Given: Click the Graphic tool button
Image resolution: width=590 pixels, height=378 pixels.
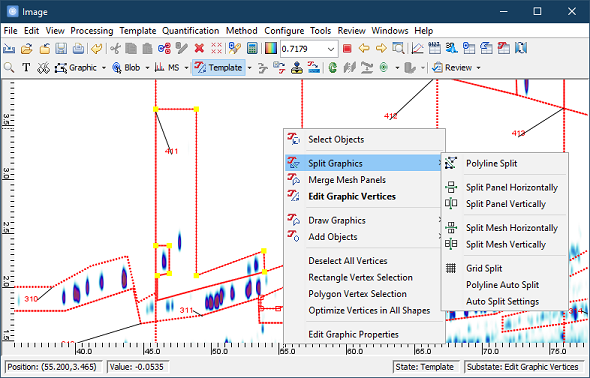Looking at the screenshot, I should pyautogui.click(x=76, y=68).
